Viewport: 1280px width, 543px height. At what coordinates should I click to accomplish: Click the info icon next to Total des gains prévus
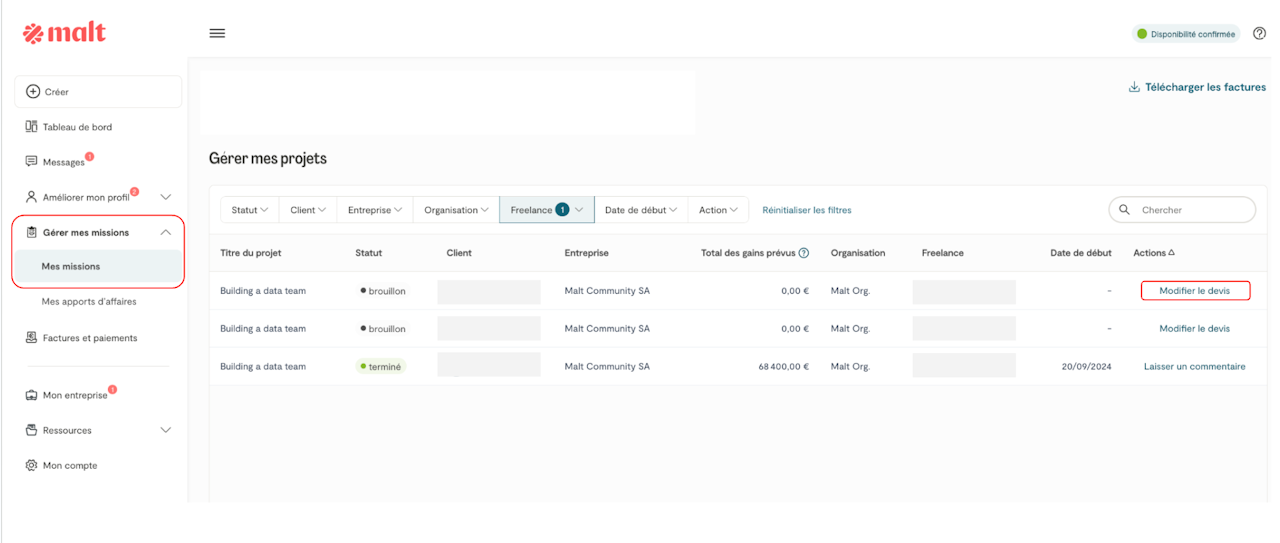pos(804,253)
